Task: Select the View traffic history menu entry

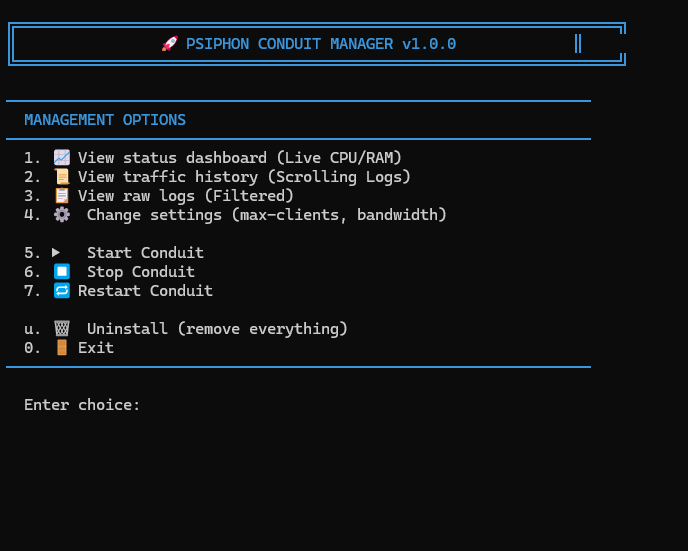Action: [x=244, y=177]
